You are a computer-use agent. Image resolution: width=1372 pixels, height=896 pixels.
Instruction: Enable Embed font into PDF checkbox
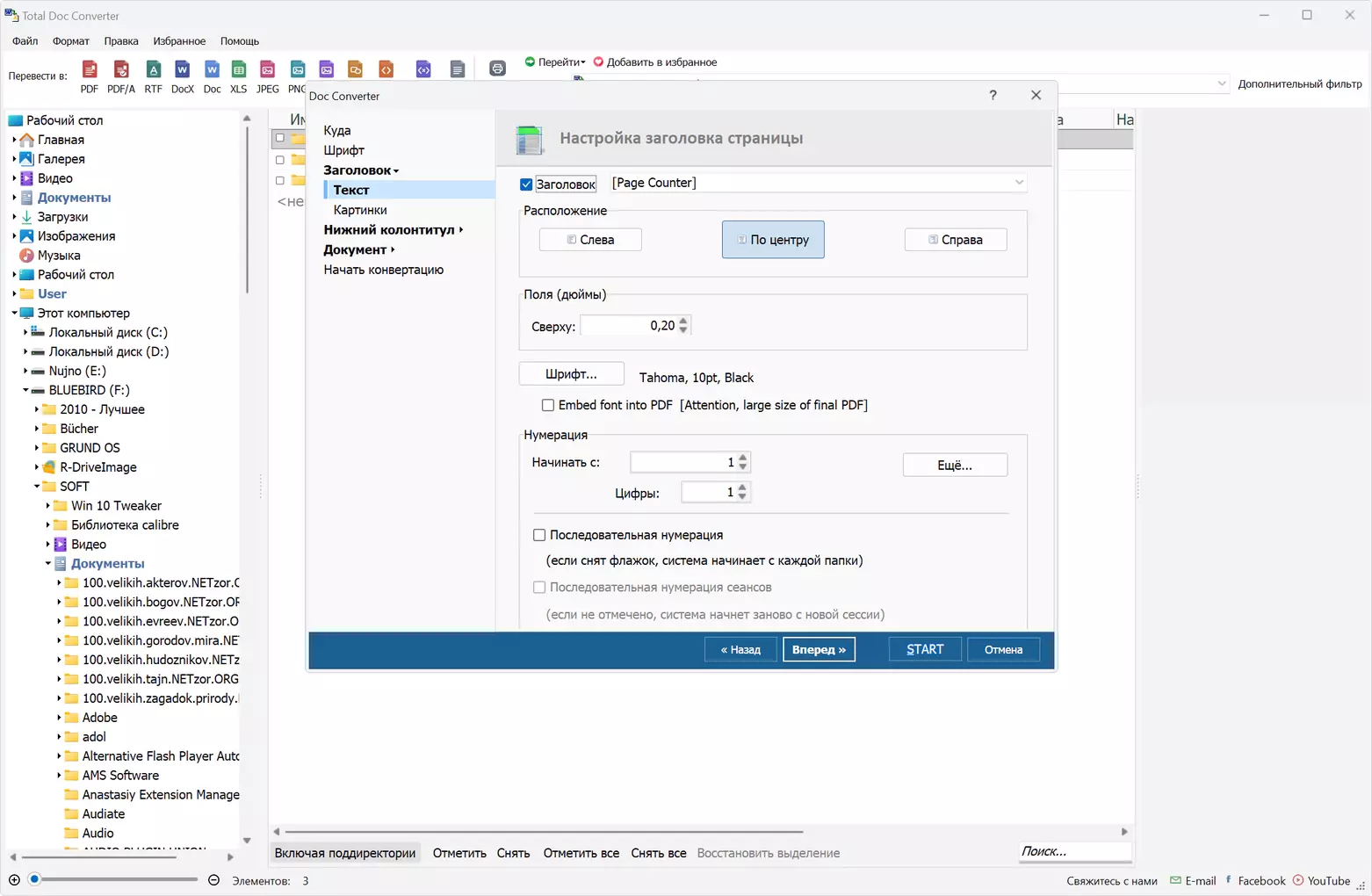[x=548, y=405]
